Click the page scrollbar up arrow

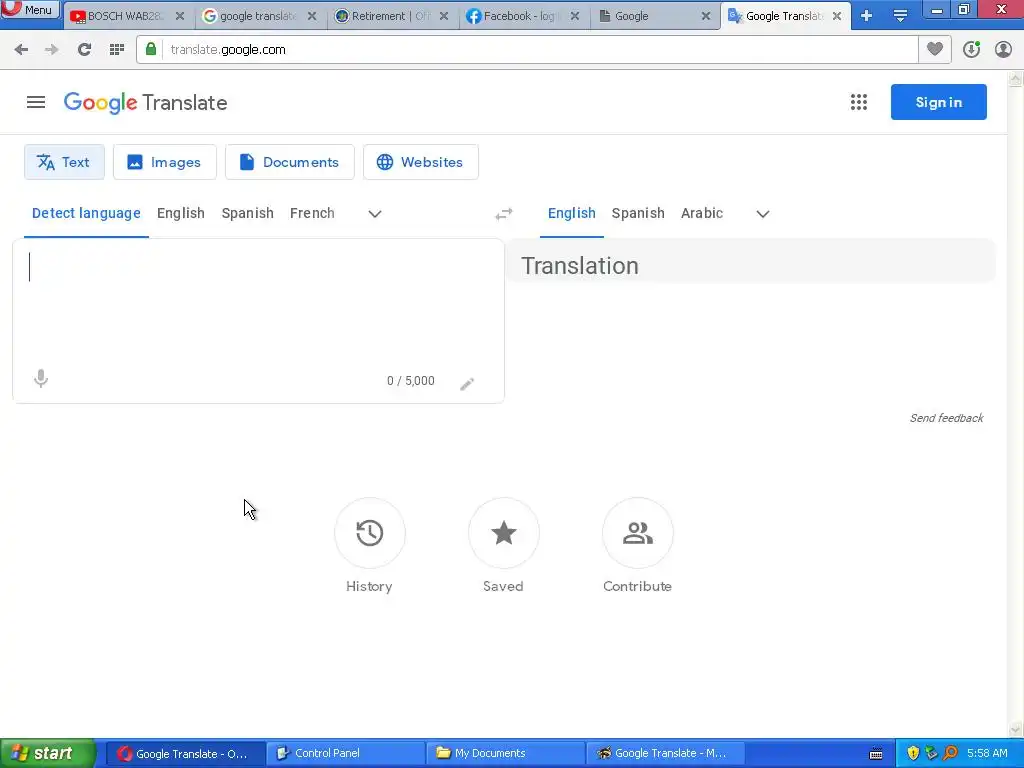[x=1016, y=79]
